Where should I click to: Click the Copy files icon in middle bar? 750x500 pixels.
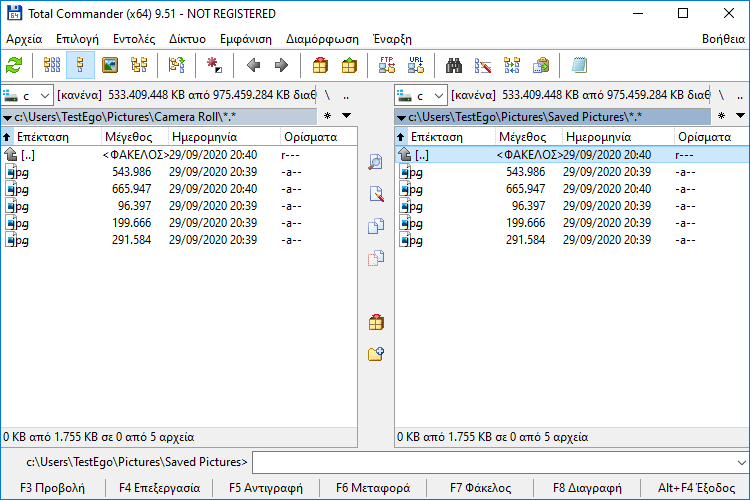[x=376, y=226]
